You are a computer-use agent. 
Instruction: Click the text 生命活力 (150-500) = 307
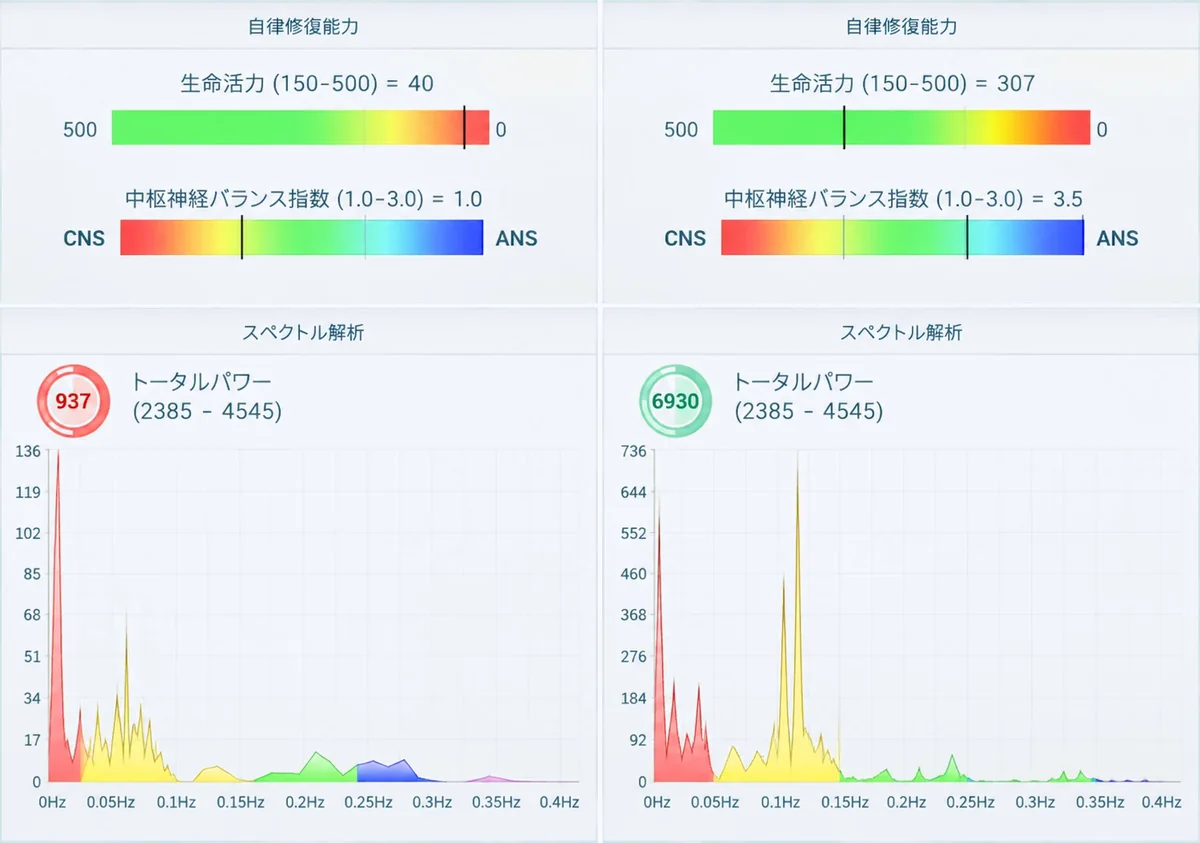902,84
